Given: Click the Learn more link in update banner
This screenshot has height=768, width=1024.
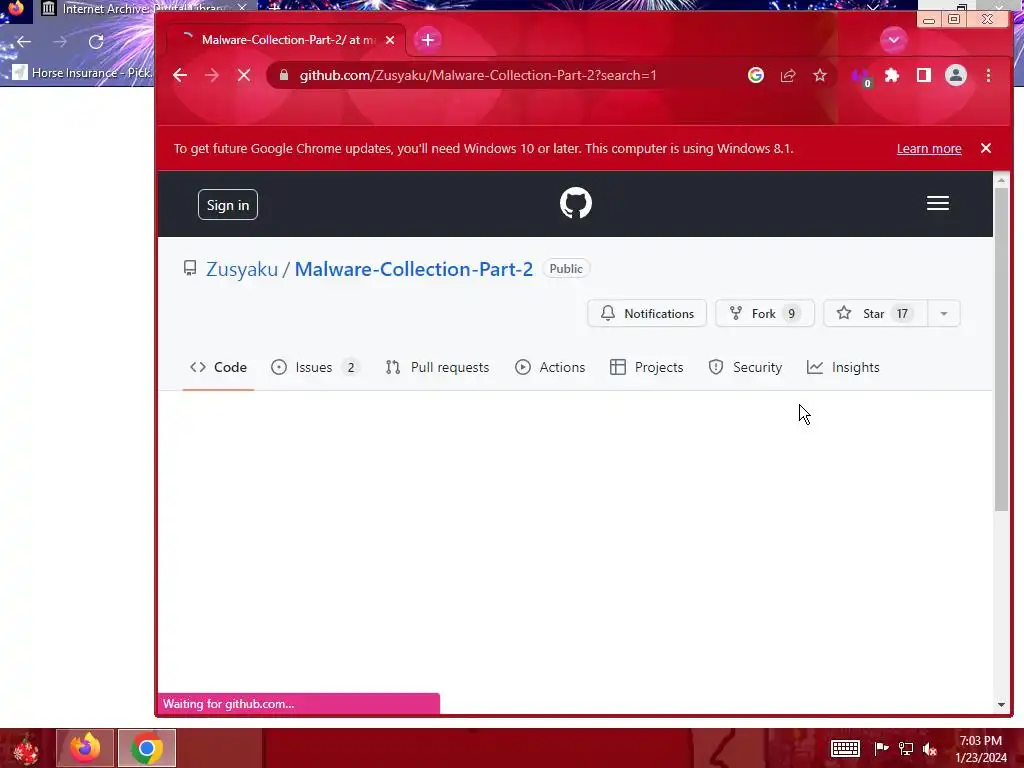Looking at the screenshot, I should click(929, 148).
